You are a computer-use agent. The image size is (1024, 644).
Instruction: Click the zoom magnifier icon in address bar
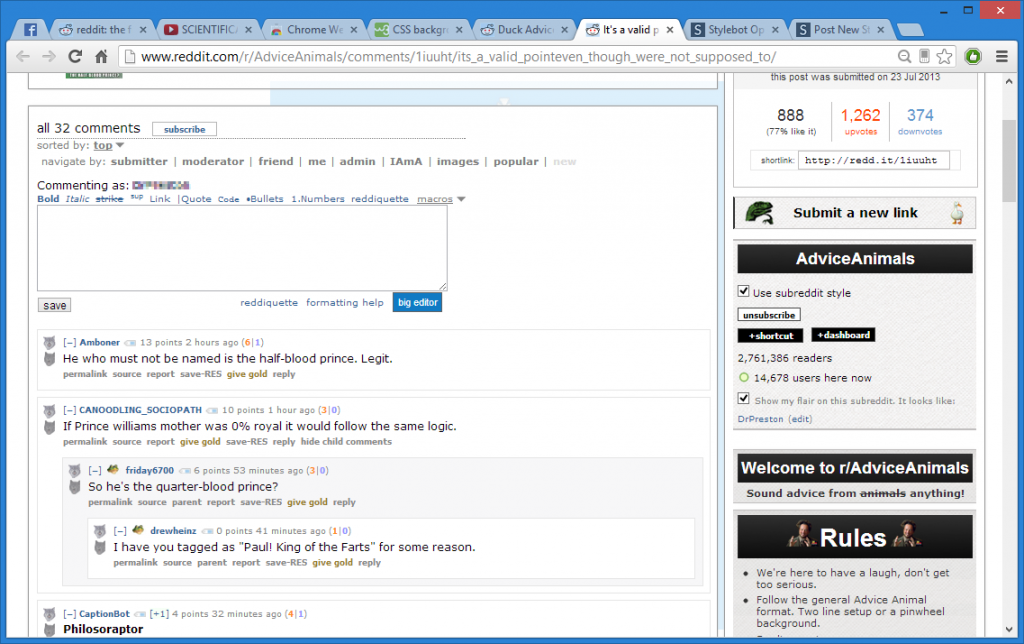(904, 57)
